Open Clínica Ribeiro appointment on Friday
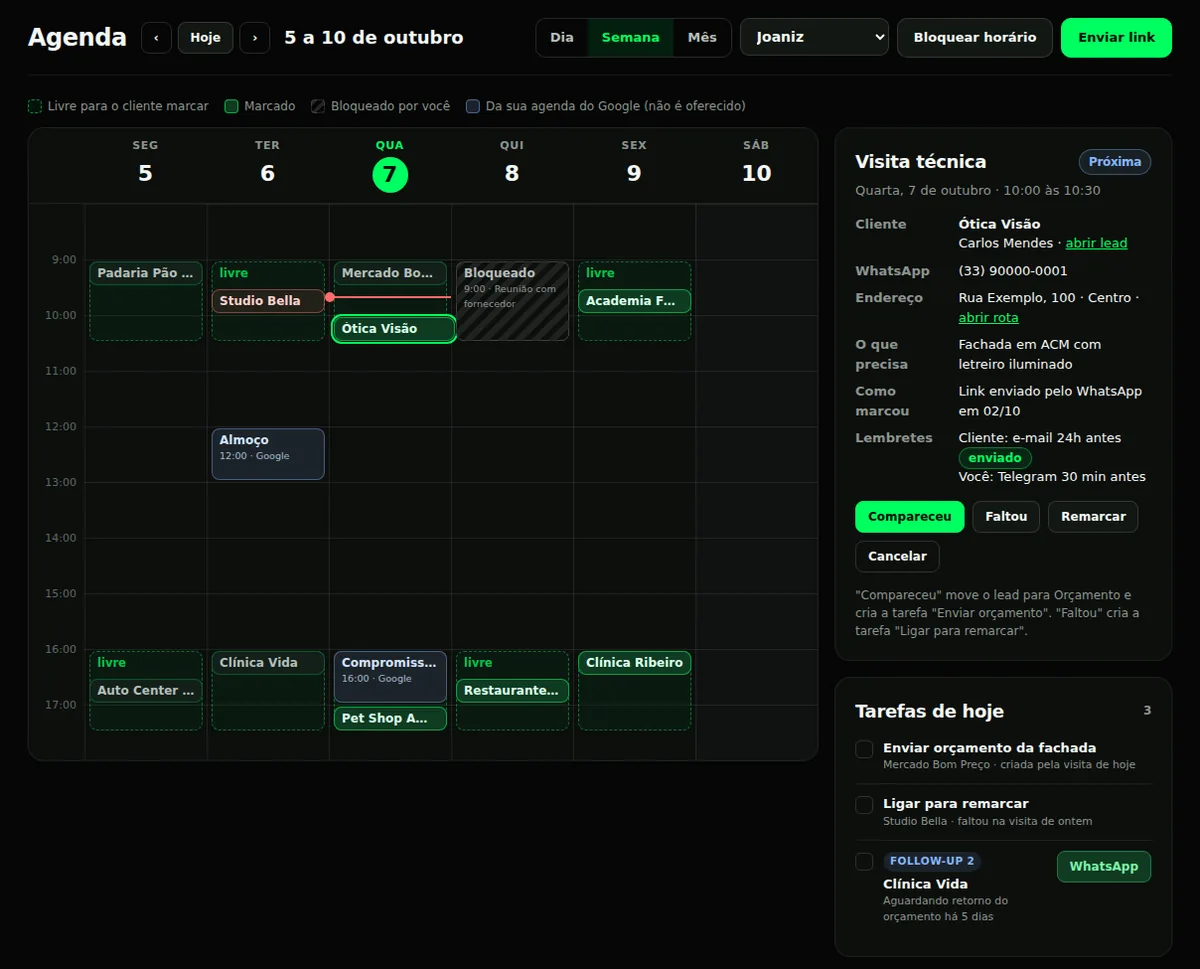The image size is (1200, 969). pos(634,663)
